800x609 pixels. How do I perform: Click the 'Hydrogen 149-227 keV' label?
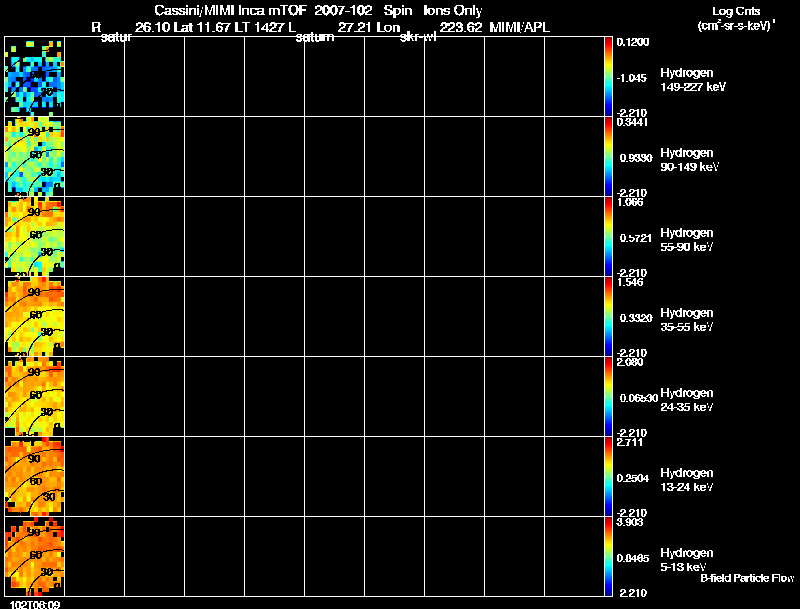pos(692,80)
